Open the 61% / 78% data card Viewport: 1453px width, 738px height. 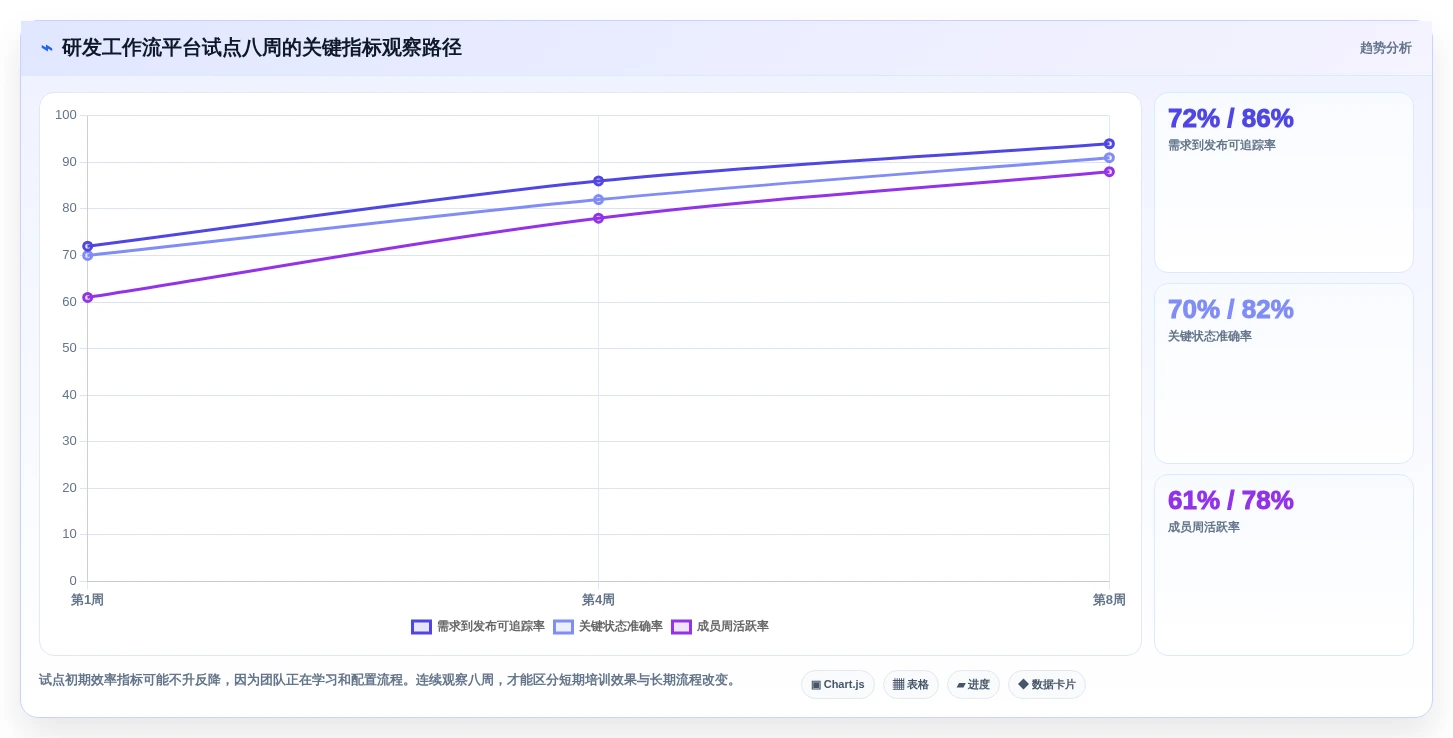tap(1284, 565)
